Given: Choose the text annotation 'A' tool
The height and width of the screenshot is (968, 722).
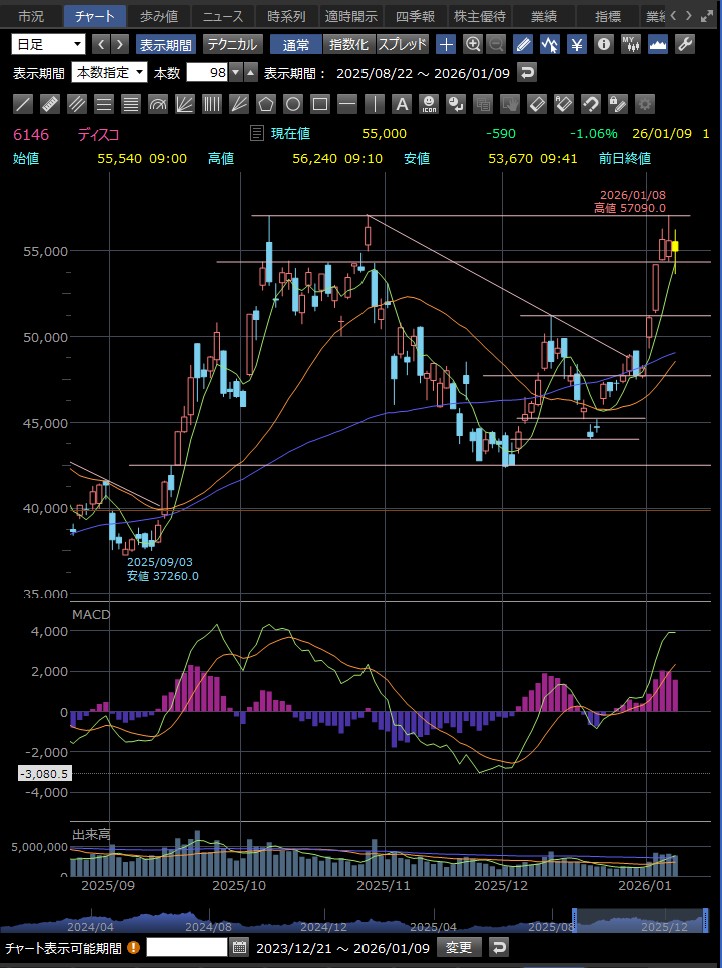Looking at the screenshot, I should [x=401, y=103].
